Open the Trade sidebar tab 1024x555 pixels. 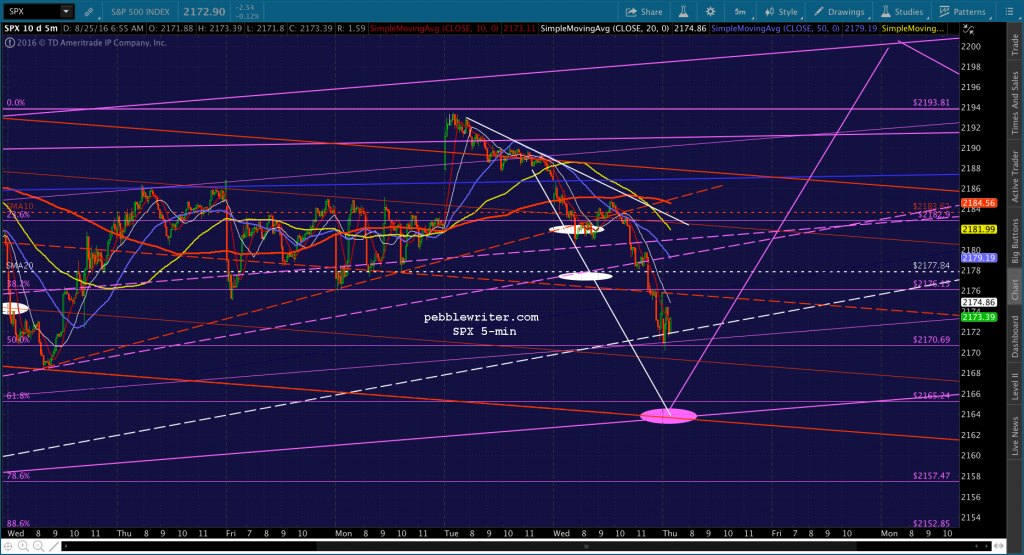coord(1015,44)
